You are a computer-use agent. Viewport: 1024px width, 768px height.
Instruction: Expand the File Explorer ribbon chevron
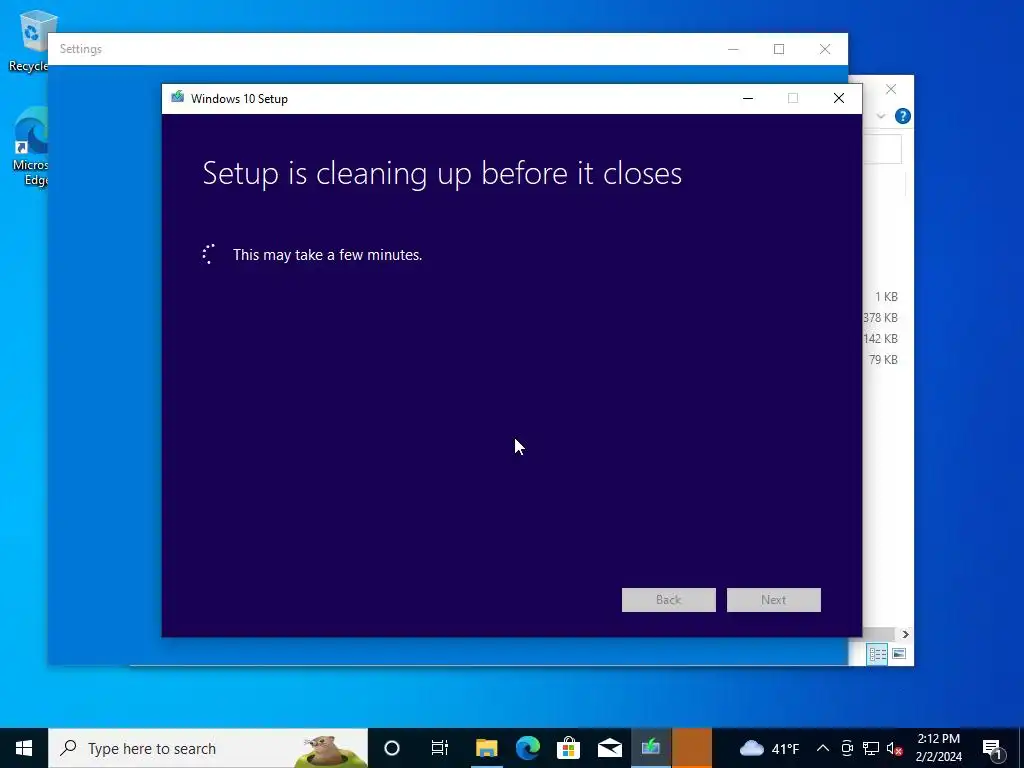pyautogui.click(x=880, y=116)
